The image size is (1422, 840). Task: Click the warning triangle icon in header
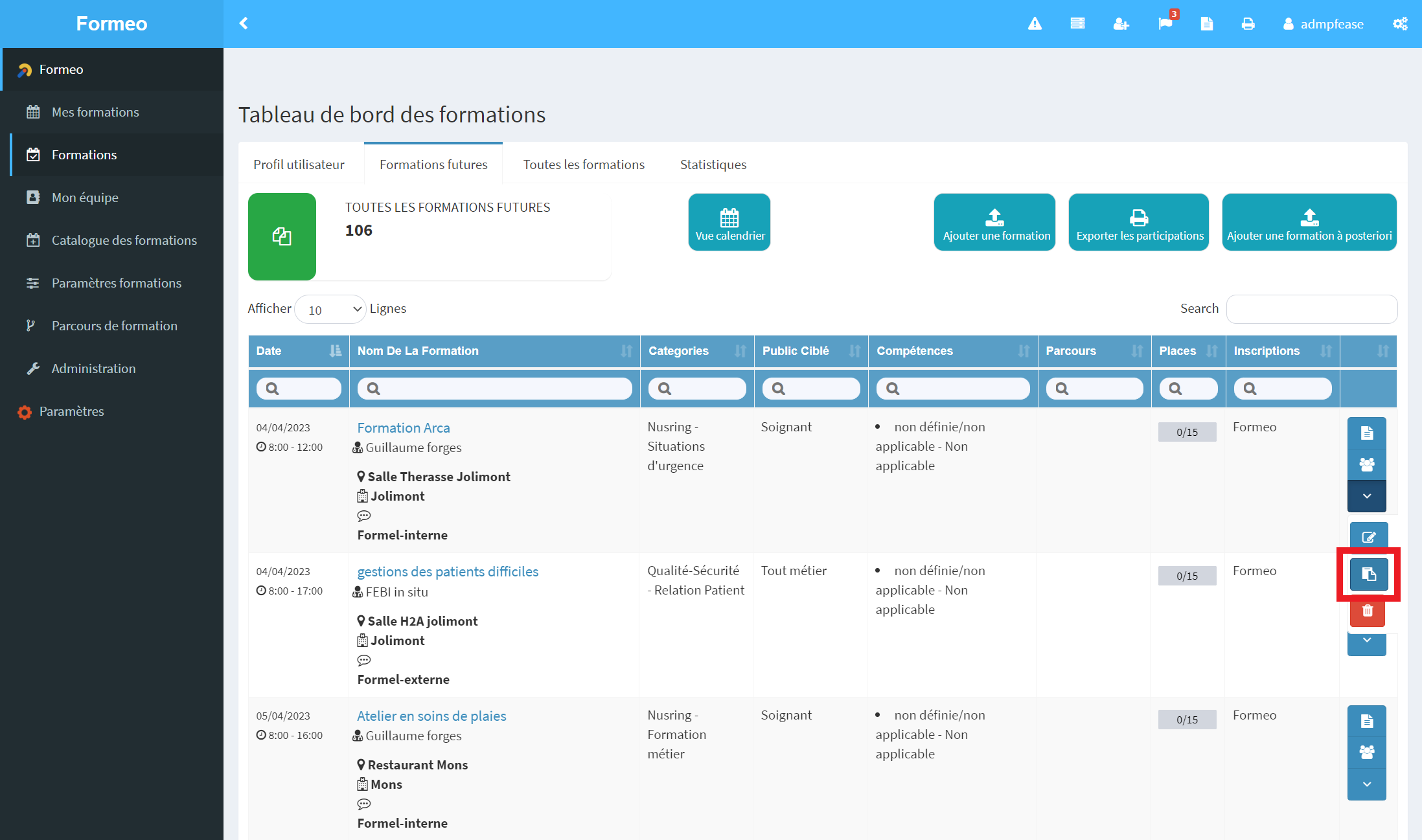pos(1035,24)
